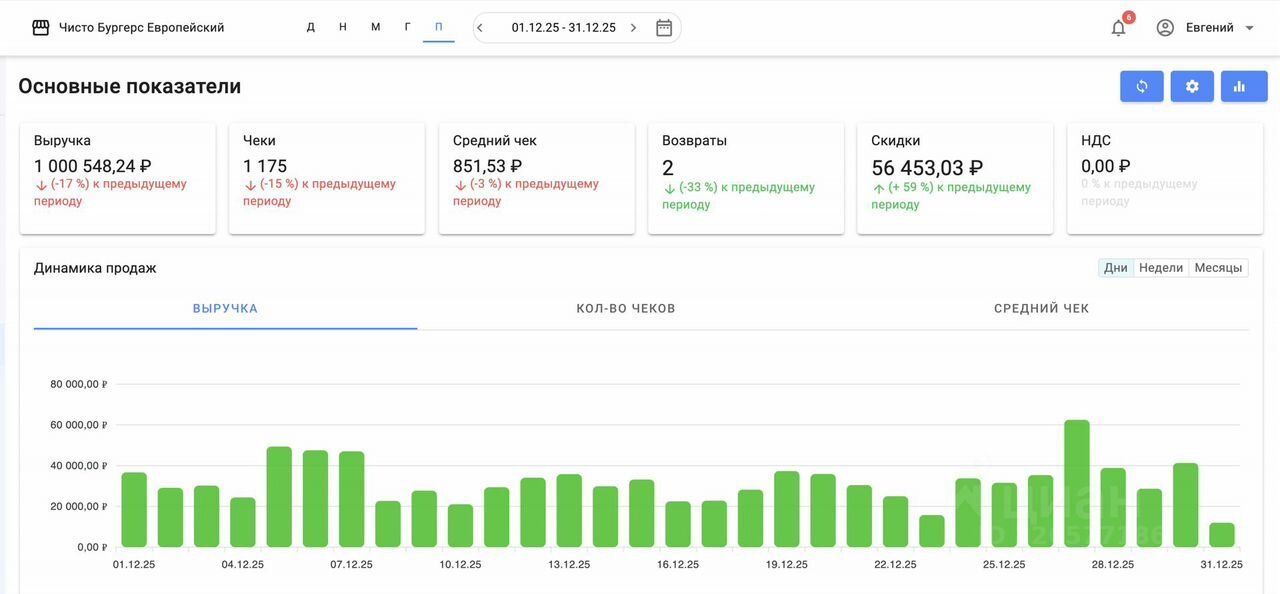Open the notifications bell
Image resolution: width=1280 pixels, height=594 pixels.
(1118, 28)
